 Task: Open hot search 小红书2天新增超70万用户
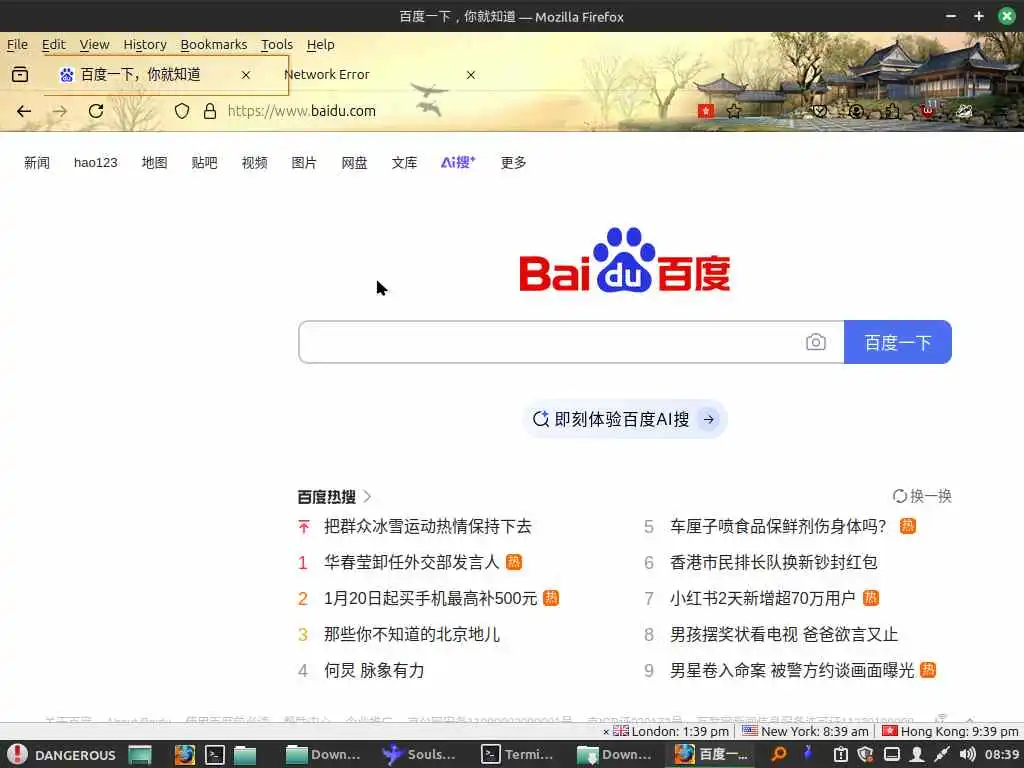pos(763,598)
